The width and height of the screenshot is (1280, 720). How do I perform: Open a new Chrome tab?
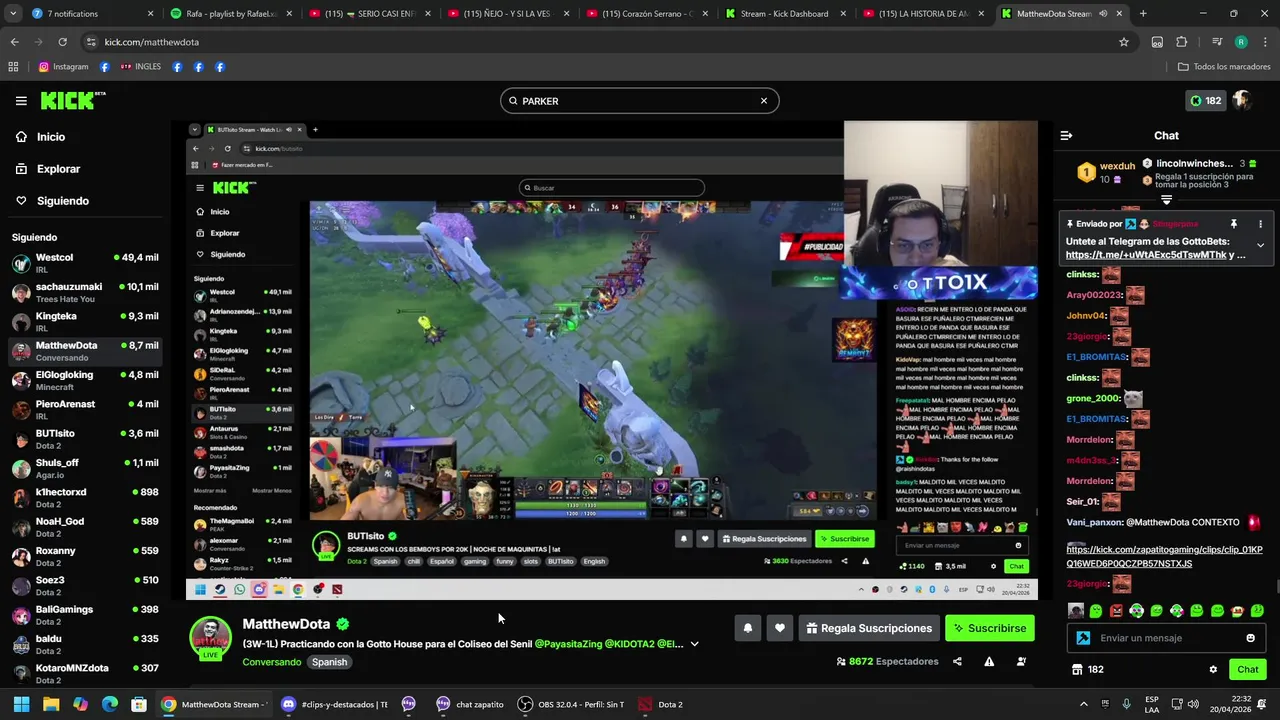click(x=1143, y=14)
